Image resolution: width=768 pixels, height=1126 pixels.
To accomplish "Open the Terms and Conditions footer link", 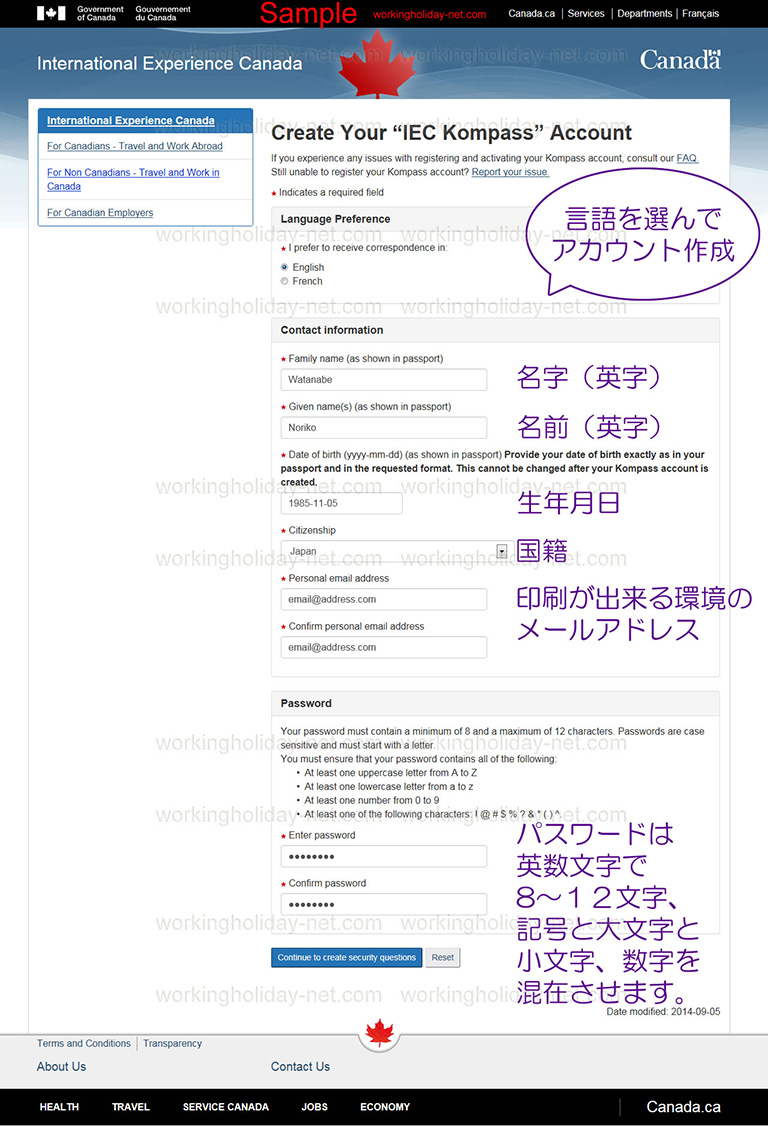I will 84,1043.
